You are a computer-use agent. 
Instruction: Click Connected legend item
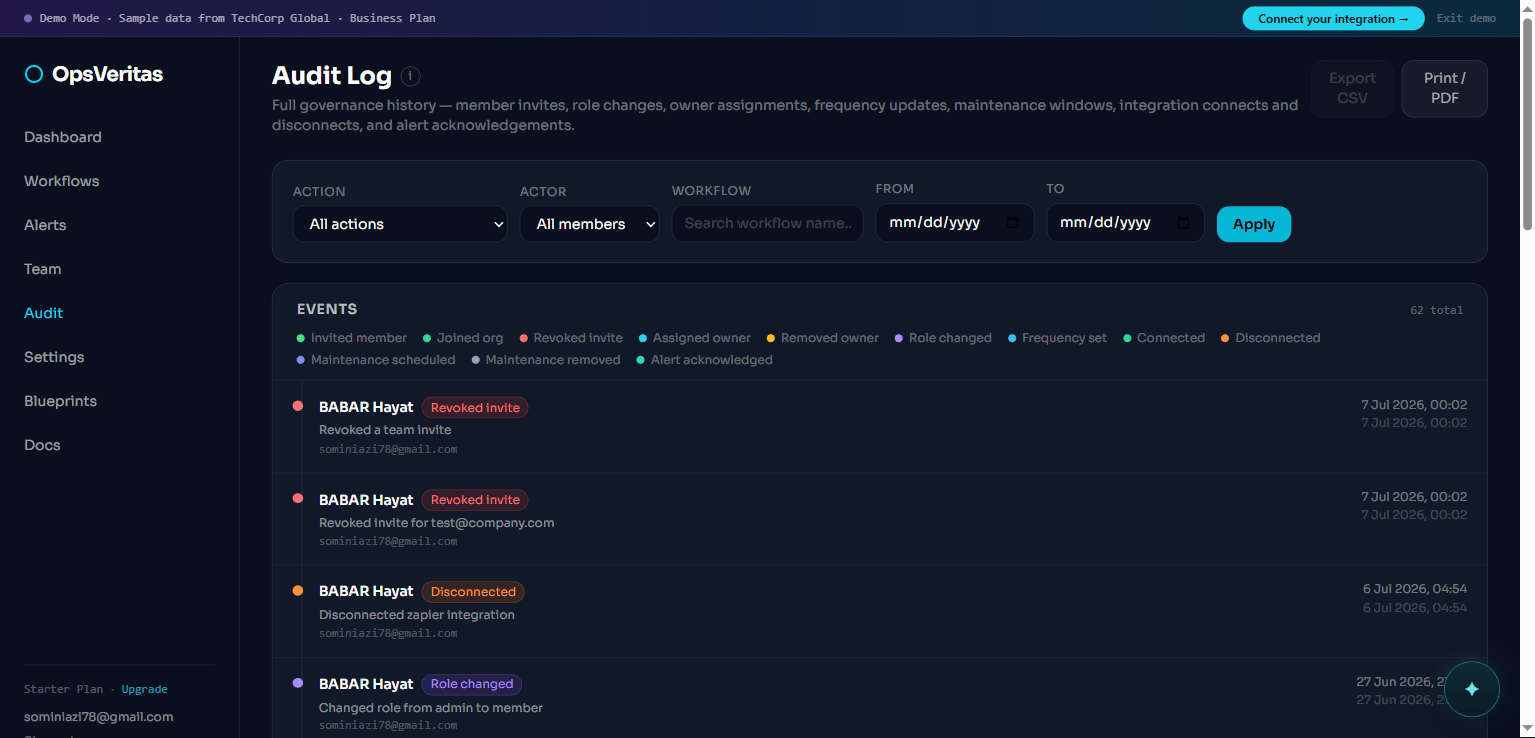pos(1164,338)
